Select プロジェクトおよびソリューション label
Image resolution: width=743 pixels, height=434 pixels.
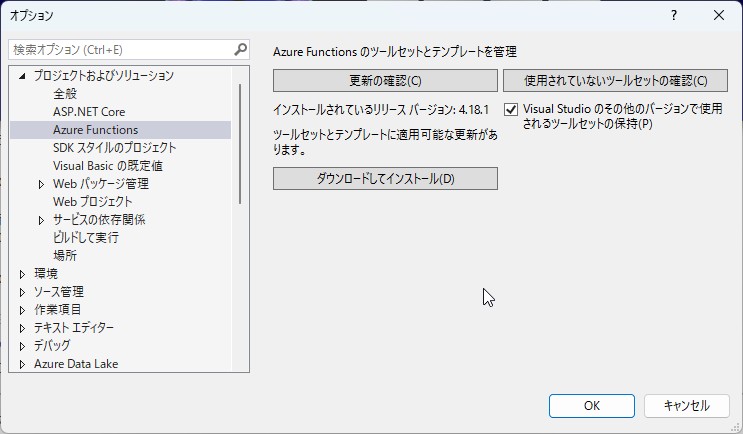[104, 76]
